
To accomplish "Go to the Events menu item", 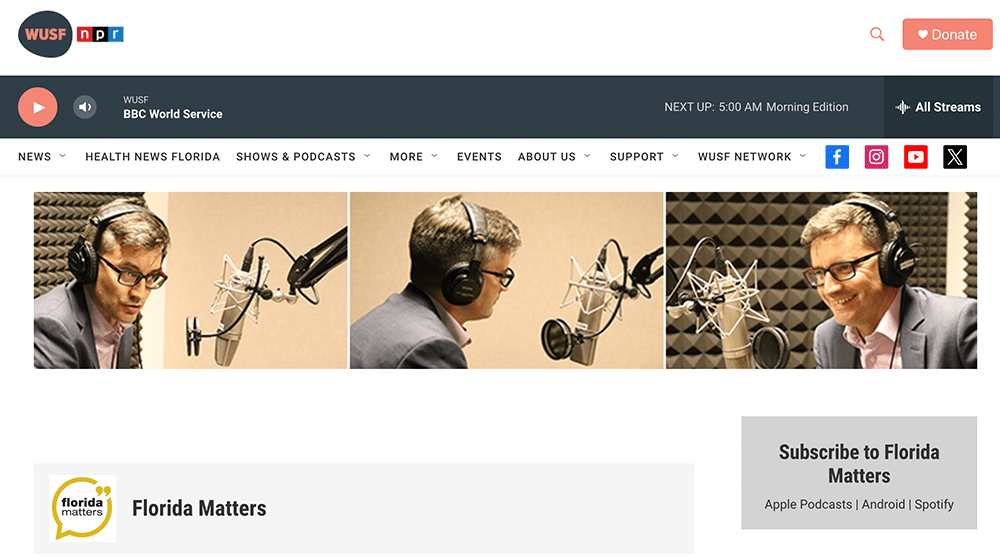I will point(479,157).
